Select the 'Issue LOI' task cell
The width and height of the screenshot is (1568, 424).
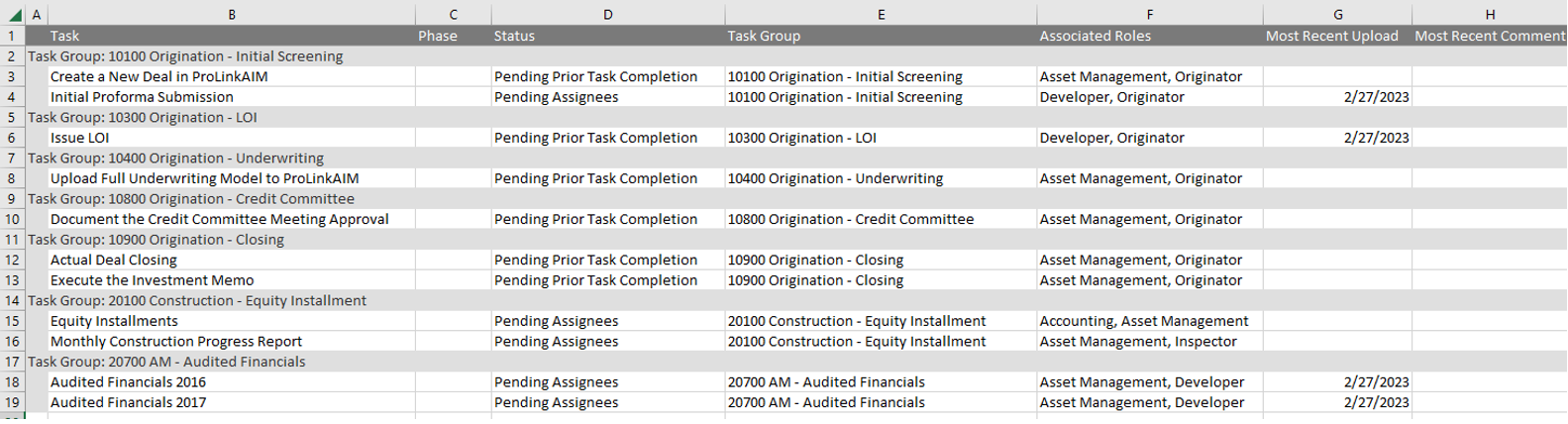click(x=232, y=138)
